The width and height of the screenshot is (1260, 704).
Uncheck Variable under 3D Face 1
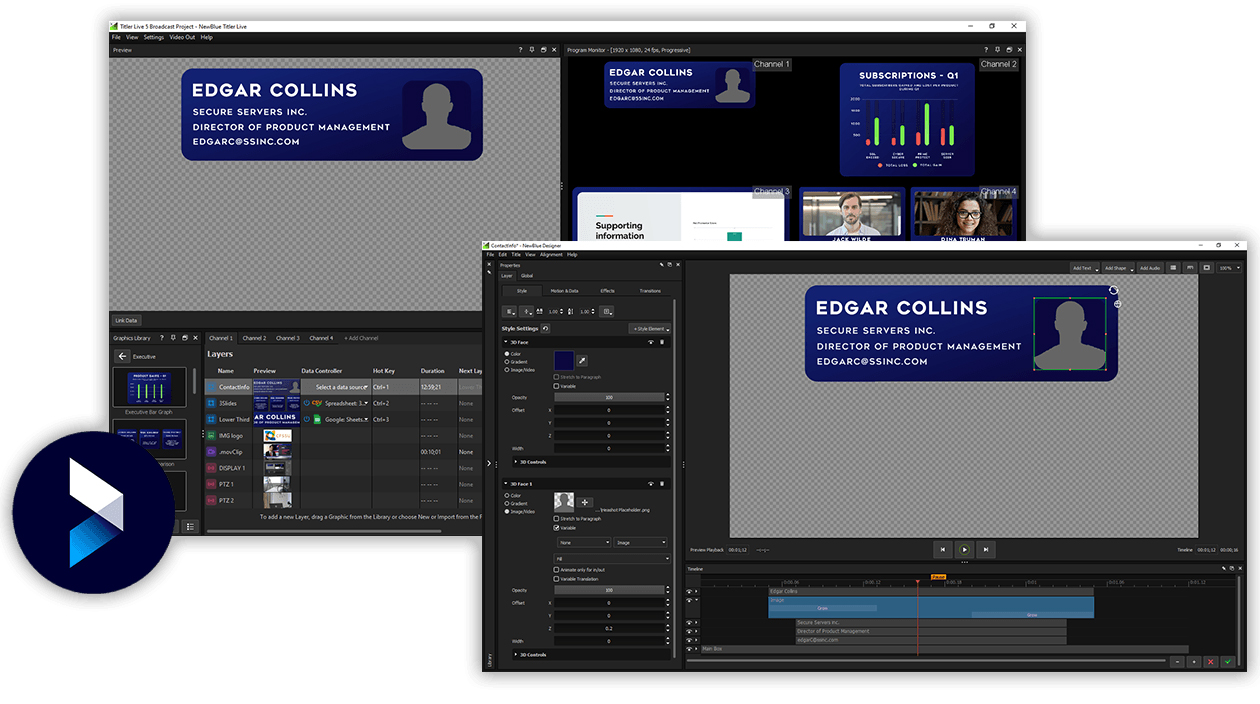[x=557, y=528]
